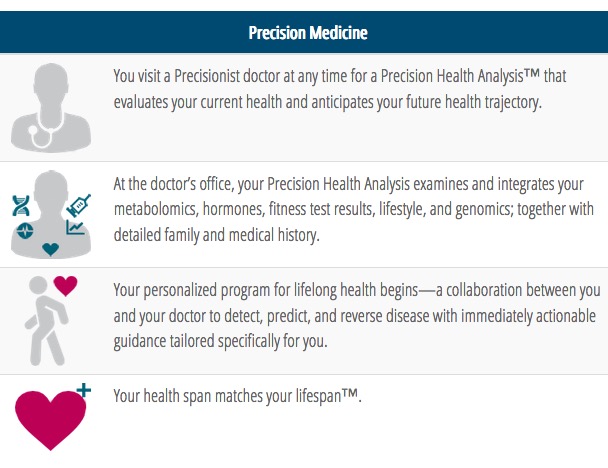Click the heartbeat monitor circle icon

coord(25,231)
